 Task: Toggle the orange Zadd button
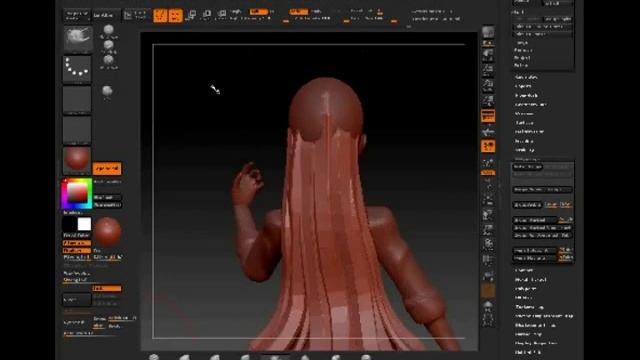point(298,12)
